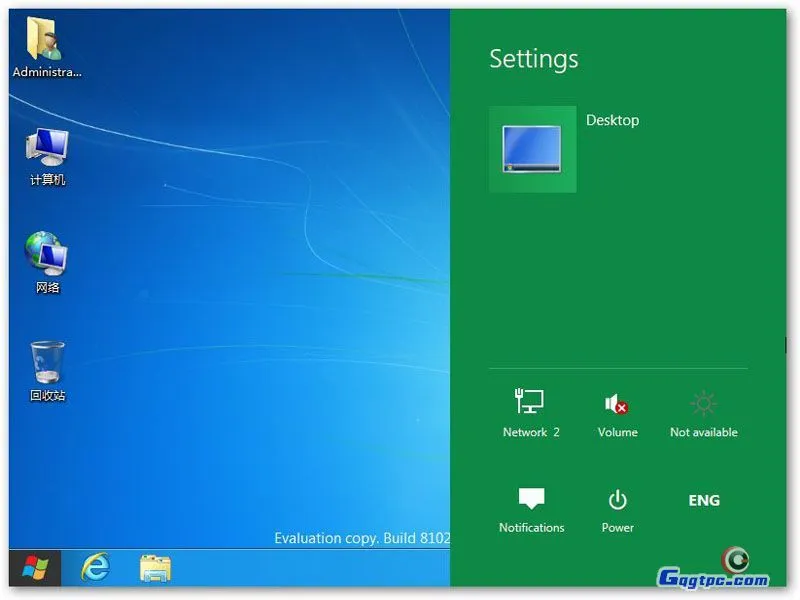This screenshot has width=800, height=600.
Task: Launch Internet Explorer from the taskbar
Action: (96, 568)
